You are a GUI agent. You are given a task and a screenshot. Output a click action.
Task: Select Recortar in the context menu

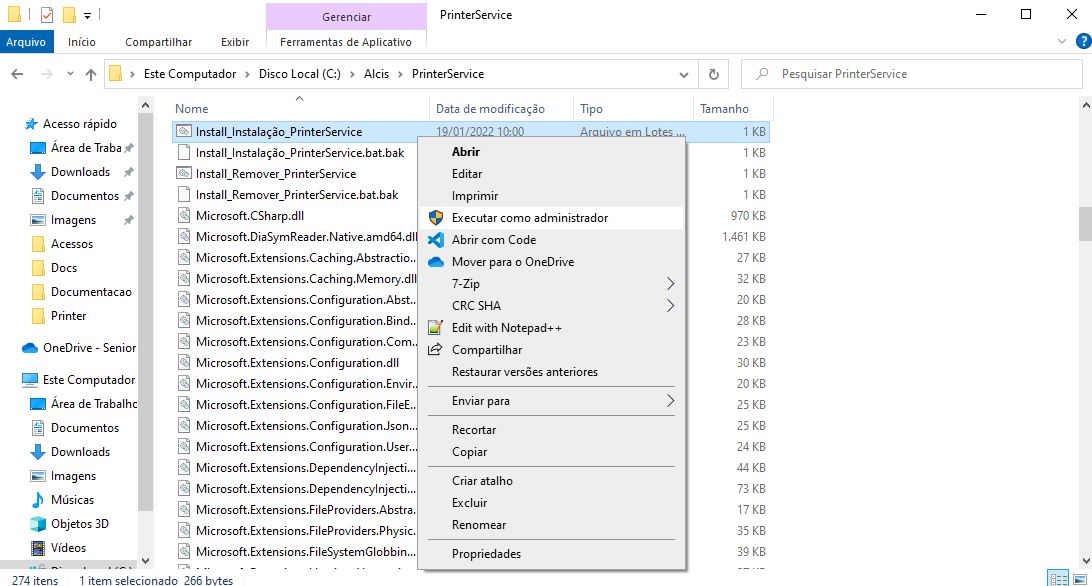coord(474,430)
